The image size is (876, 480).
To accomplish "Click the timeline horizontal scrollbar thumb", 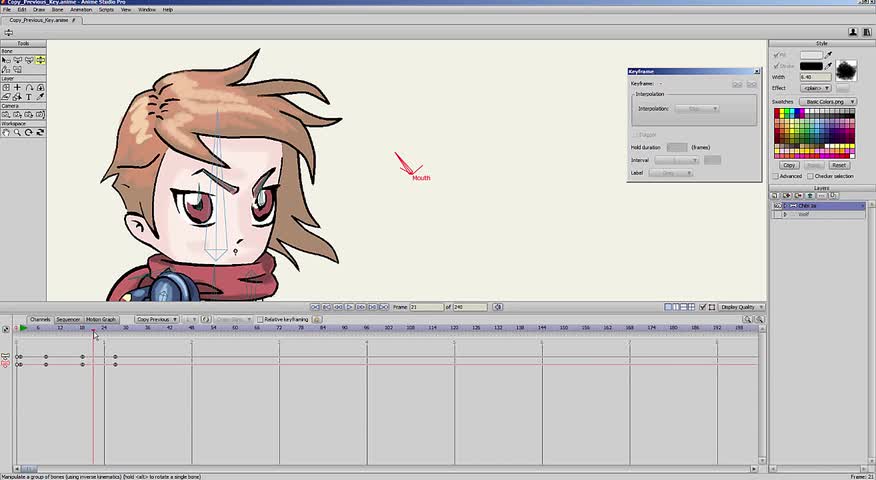I will [x=28, y=469].
